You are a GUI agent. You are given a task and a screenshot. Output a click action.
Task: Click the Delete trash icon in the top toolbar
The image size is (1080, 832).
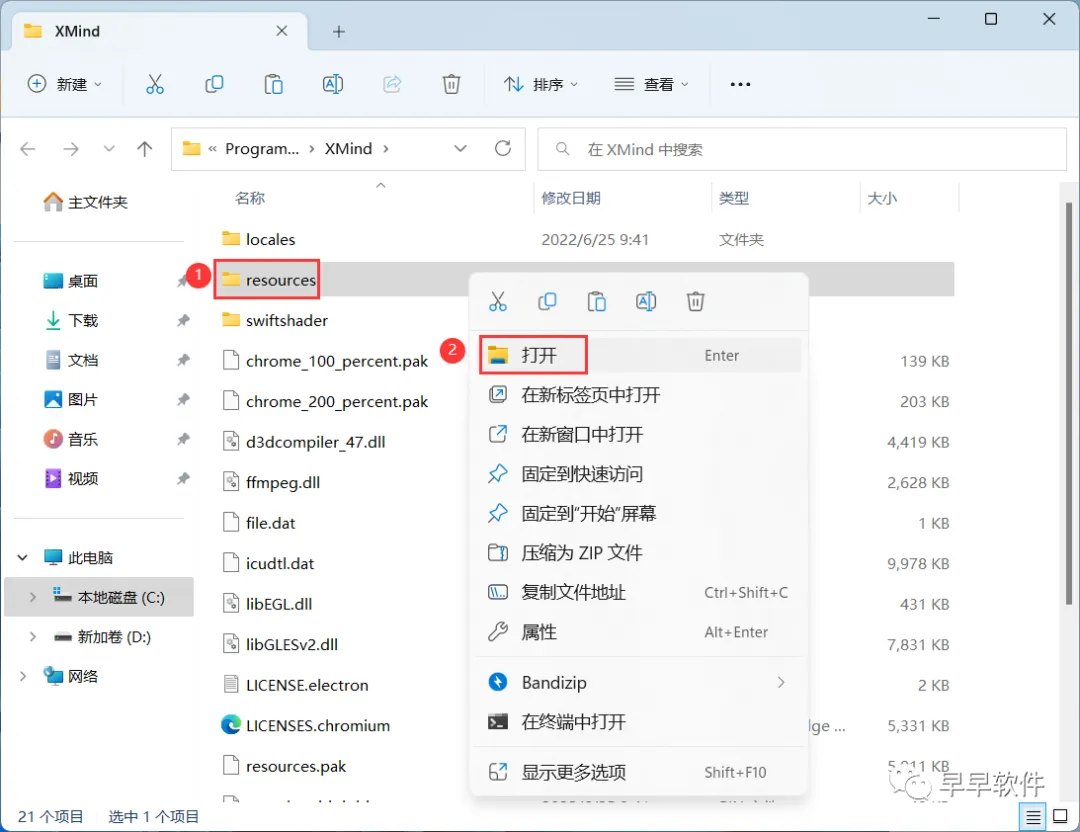pyautogui.click(x=451, y=84)
